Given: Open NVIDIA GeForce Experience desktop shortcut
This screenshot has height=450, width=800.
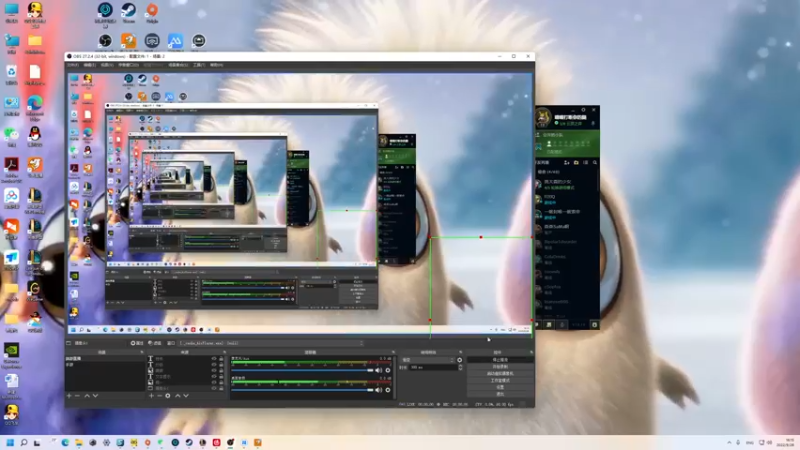Looking at the screenshot, I should (x=11, y=356).
